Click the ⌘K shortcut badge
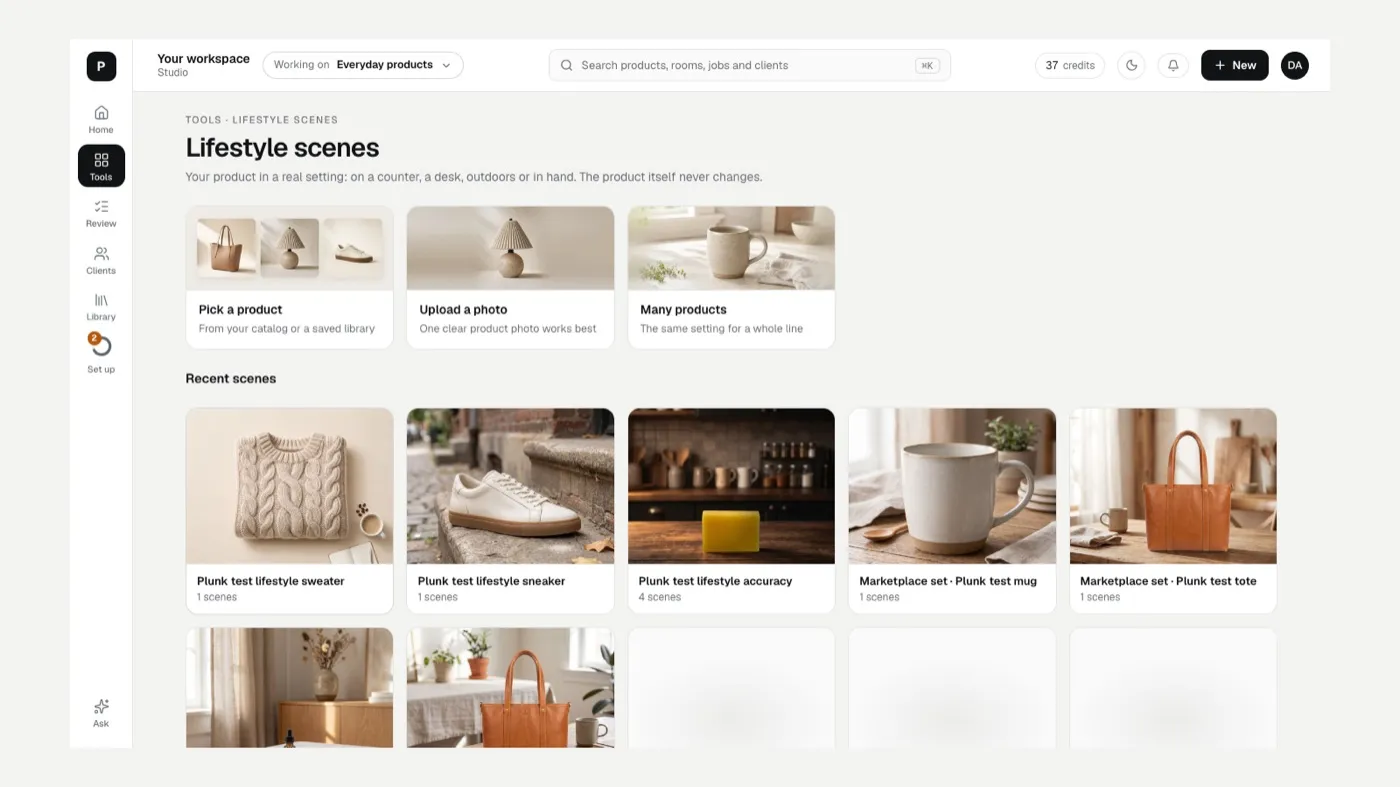 point(927,65)
